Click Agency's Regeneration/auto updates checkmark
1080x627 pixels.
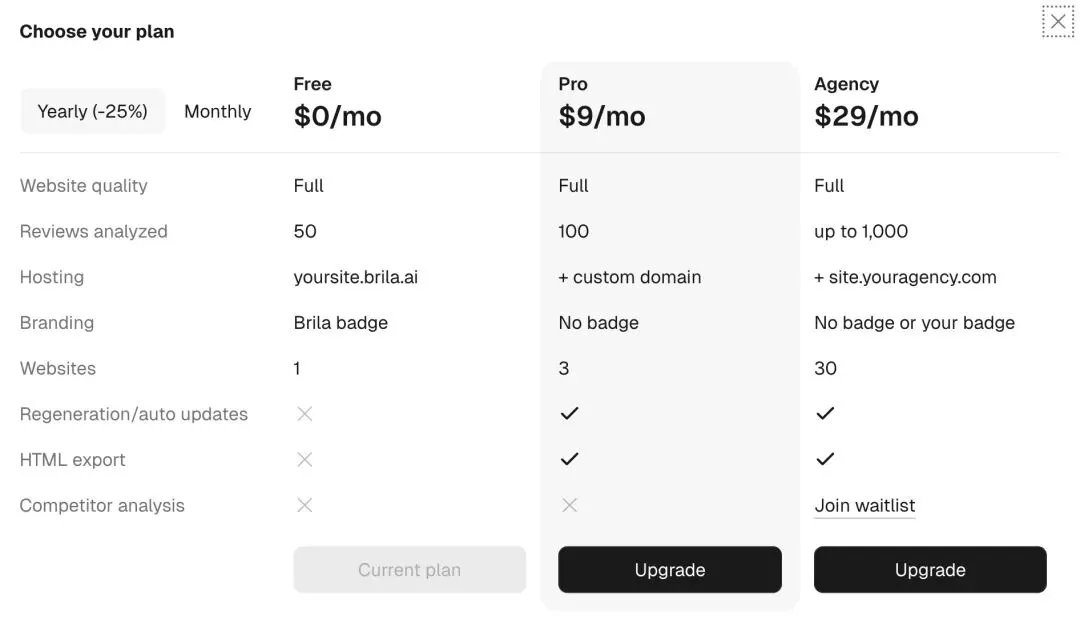pos(825,413)
